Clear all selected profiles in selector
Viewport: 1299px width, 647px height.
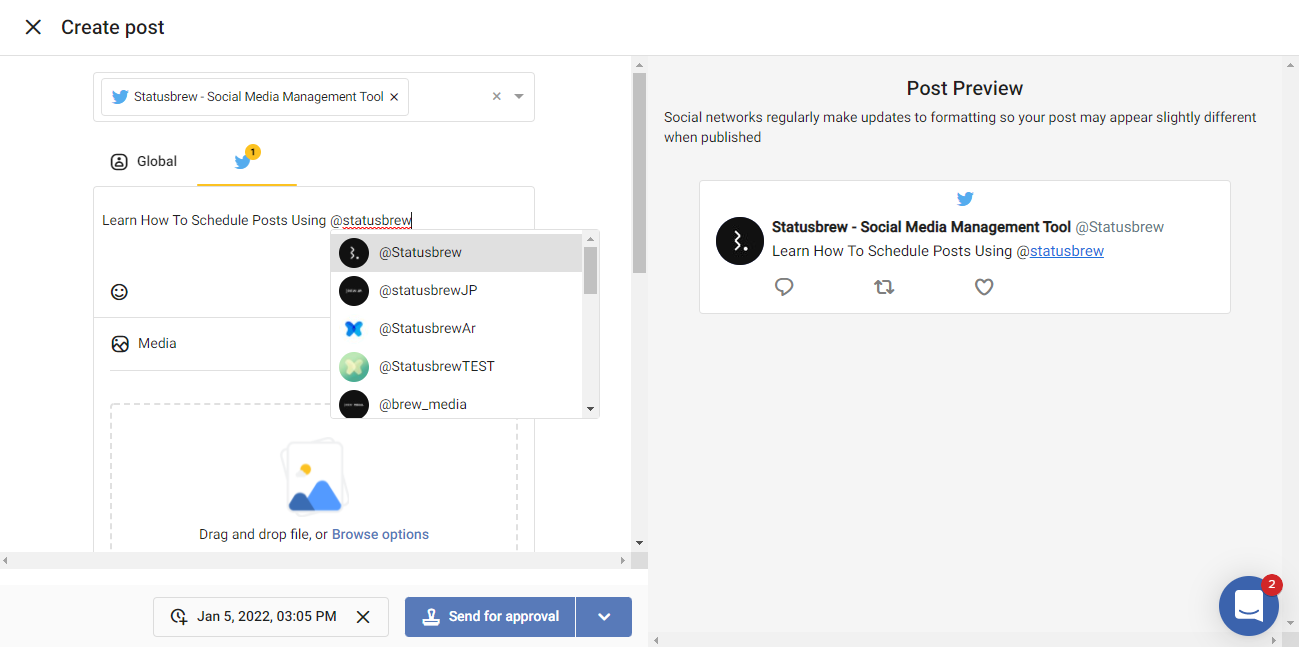tap(497, 97)
